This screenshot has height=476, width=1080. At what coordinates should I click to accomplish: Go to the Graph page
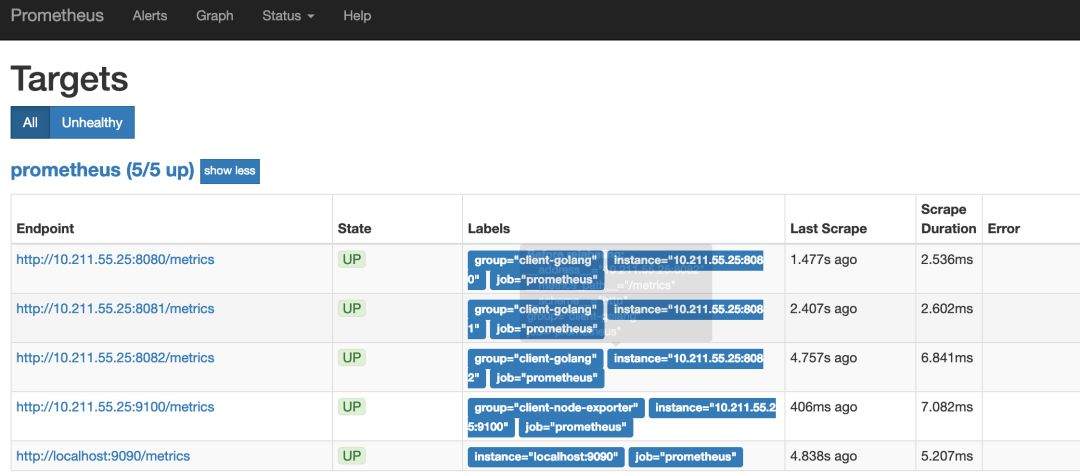(x=215, y=16)
